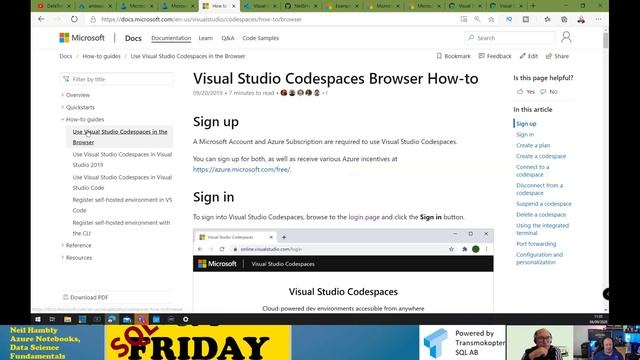Jump to Delete a codespace section

click(x=541, y=214)
